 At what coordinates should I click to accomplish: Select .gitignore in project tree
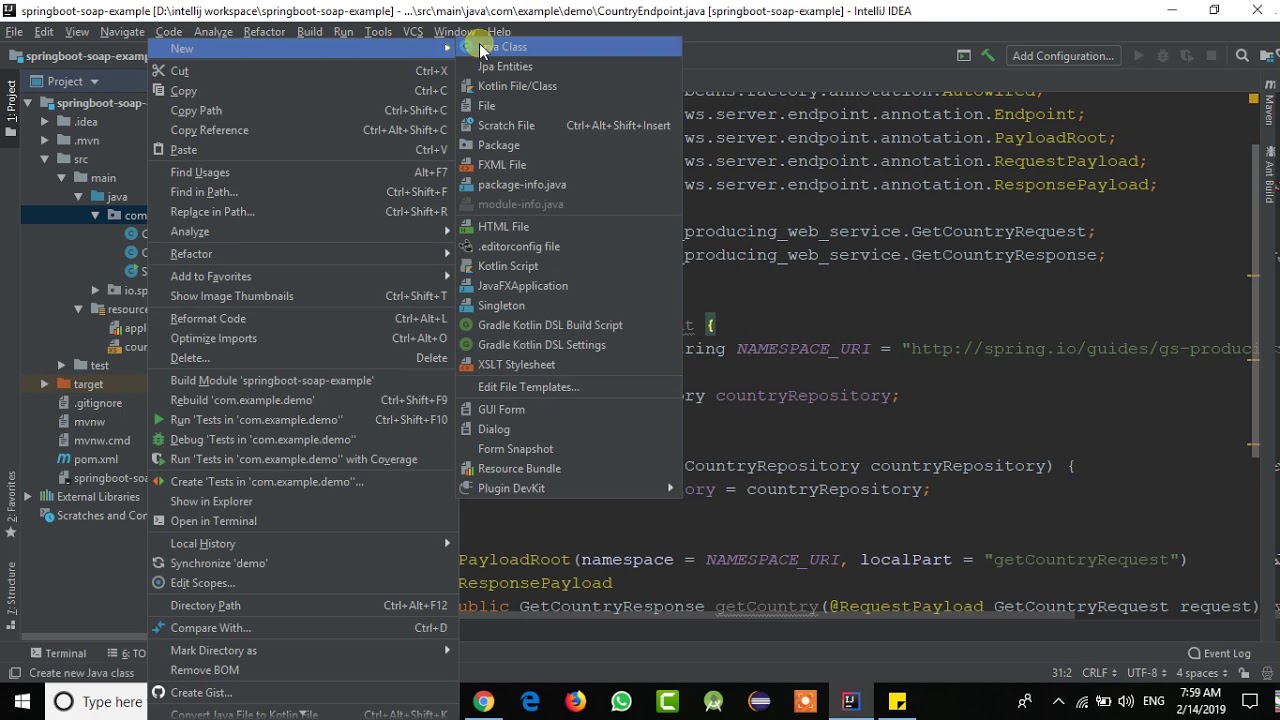point(89,404)
